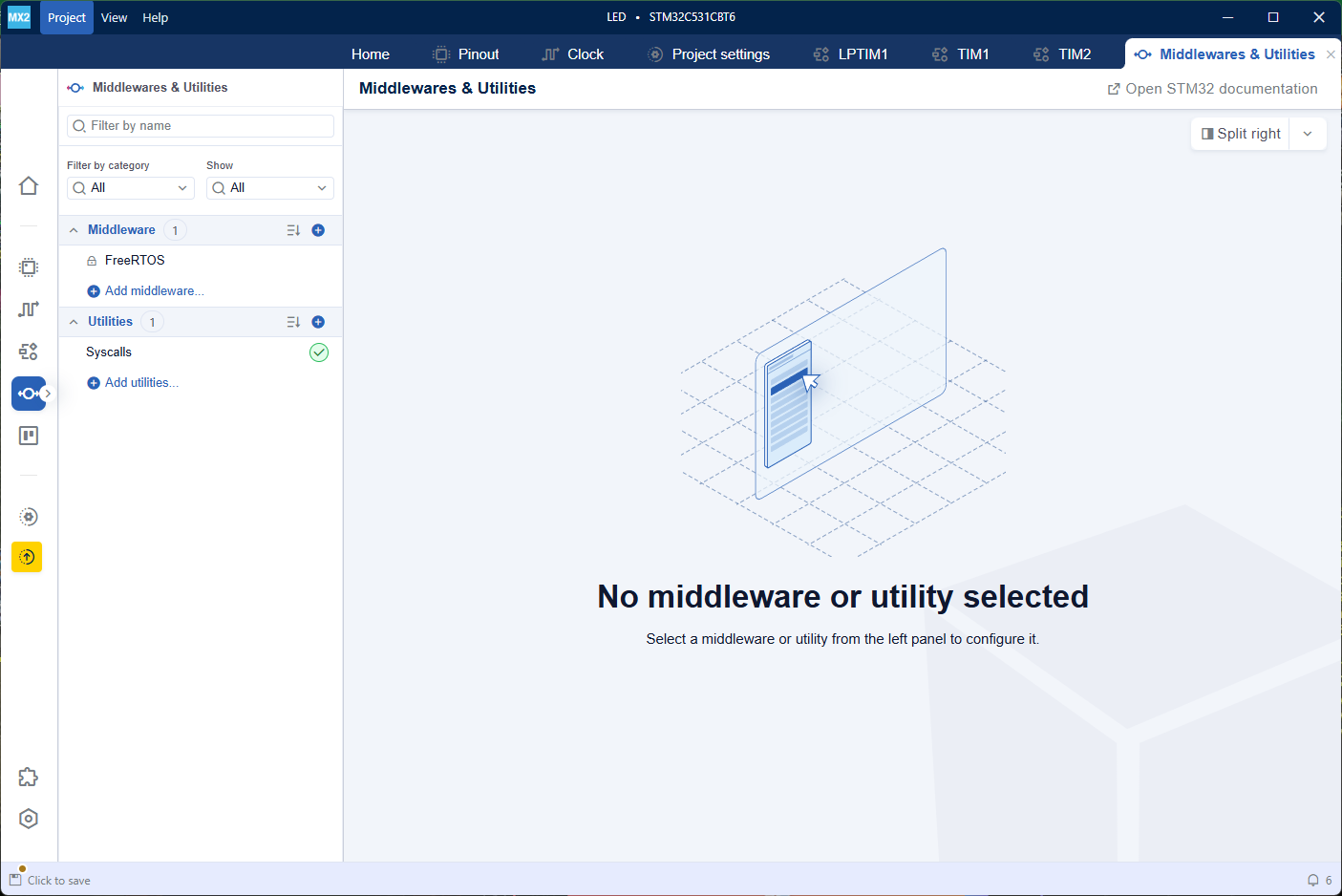
Task: Add item with Middleware plus icon
Action: pos(318,230)
